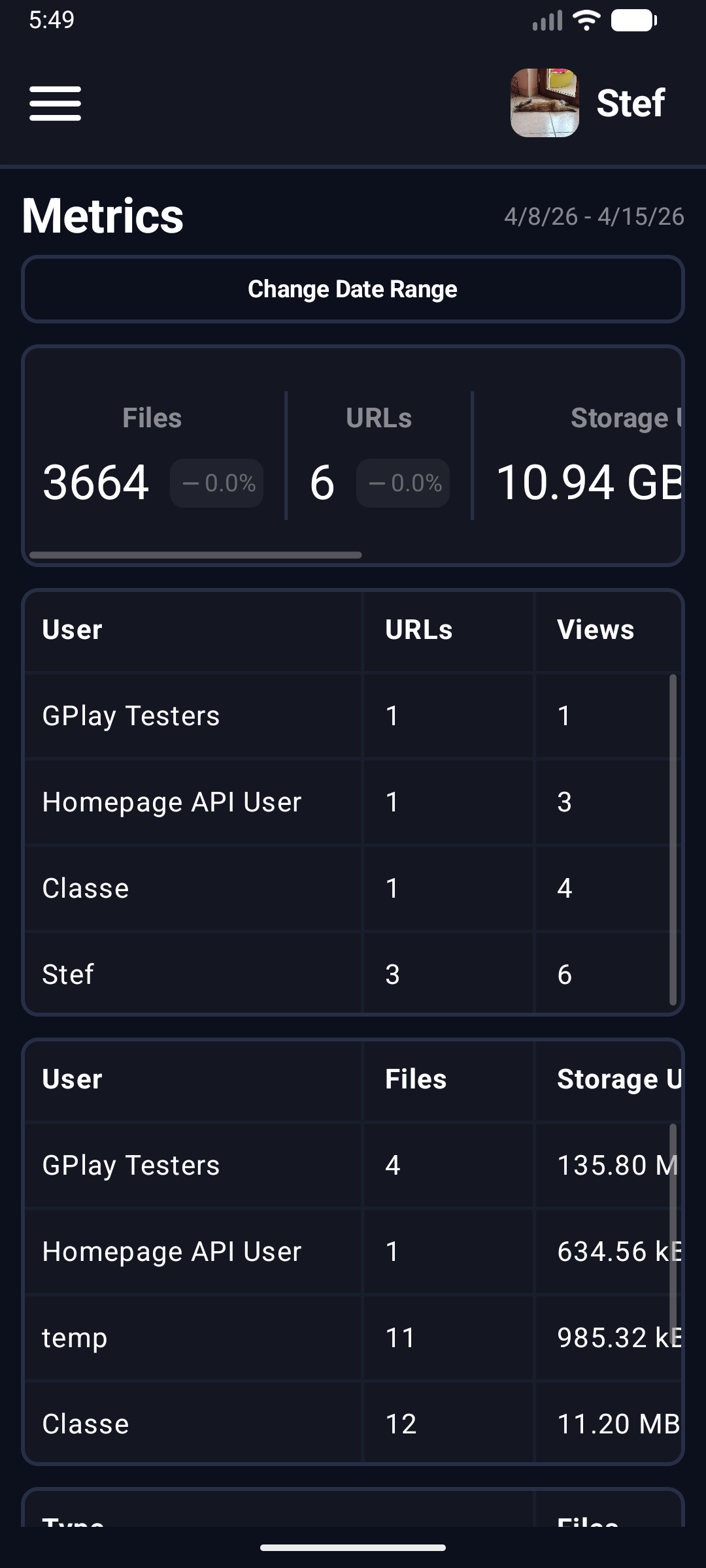
Task: Tap the URLs percent change badge
Action: point(403,483)
